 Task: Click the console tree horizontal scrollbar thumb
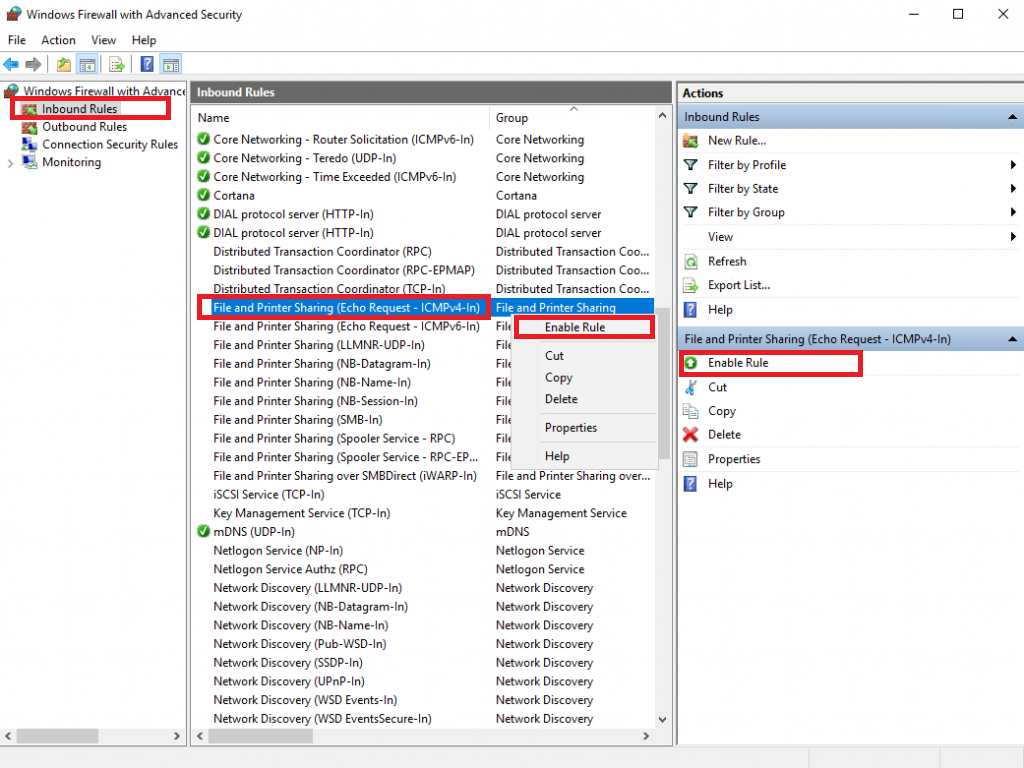(57, 736)
